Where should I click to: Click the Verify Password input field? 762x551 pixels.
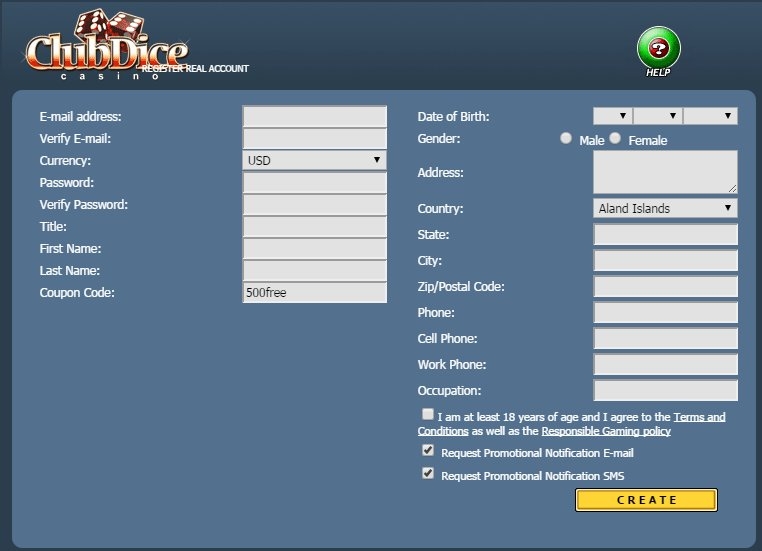(314, 204)
